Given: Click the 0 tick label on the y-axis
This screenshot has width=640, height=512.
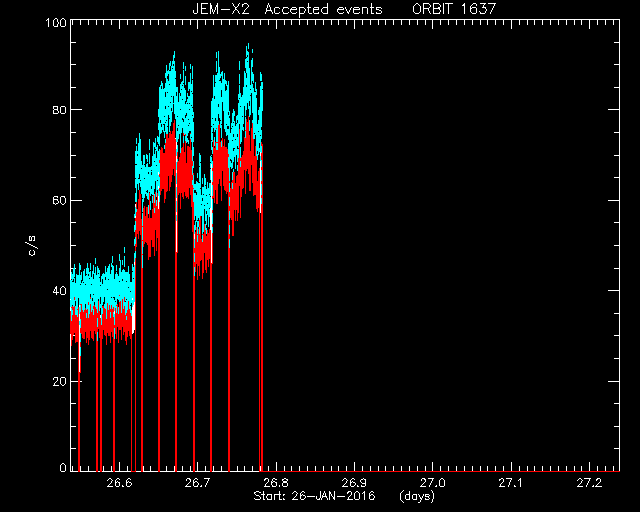Looking at the screenshot, I should [x=63, y=468].
